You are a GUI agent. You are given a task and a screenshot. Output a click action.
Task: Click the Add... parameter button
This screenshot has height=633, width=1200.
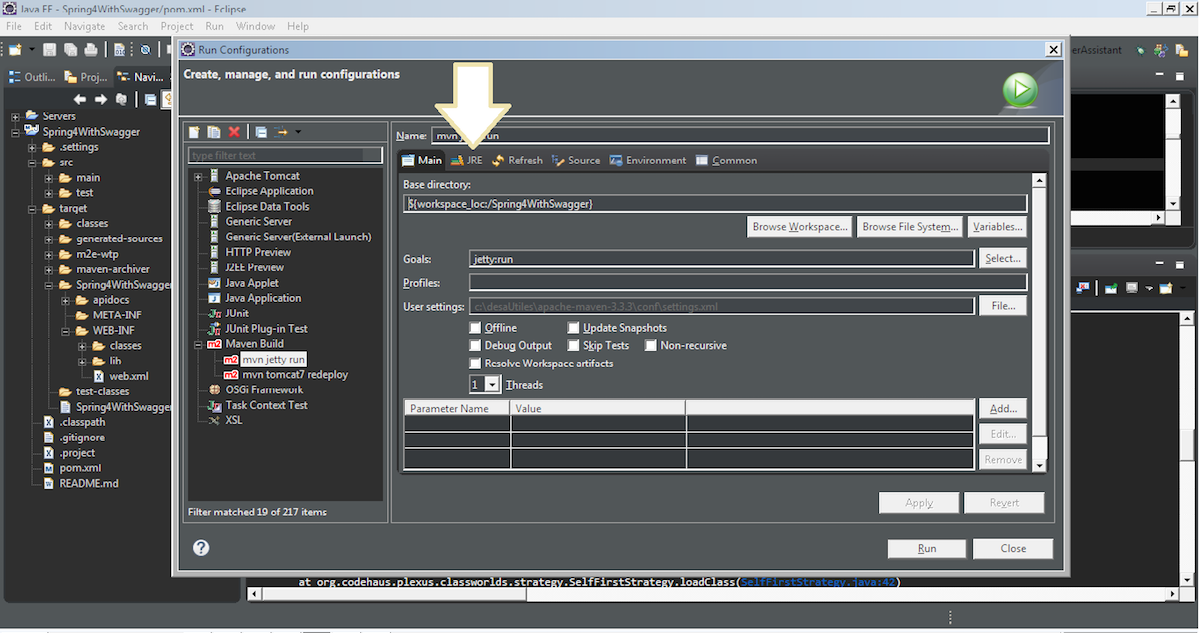1003,408
